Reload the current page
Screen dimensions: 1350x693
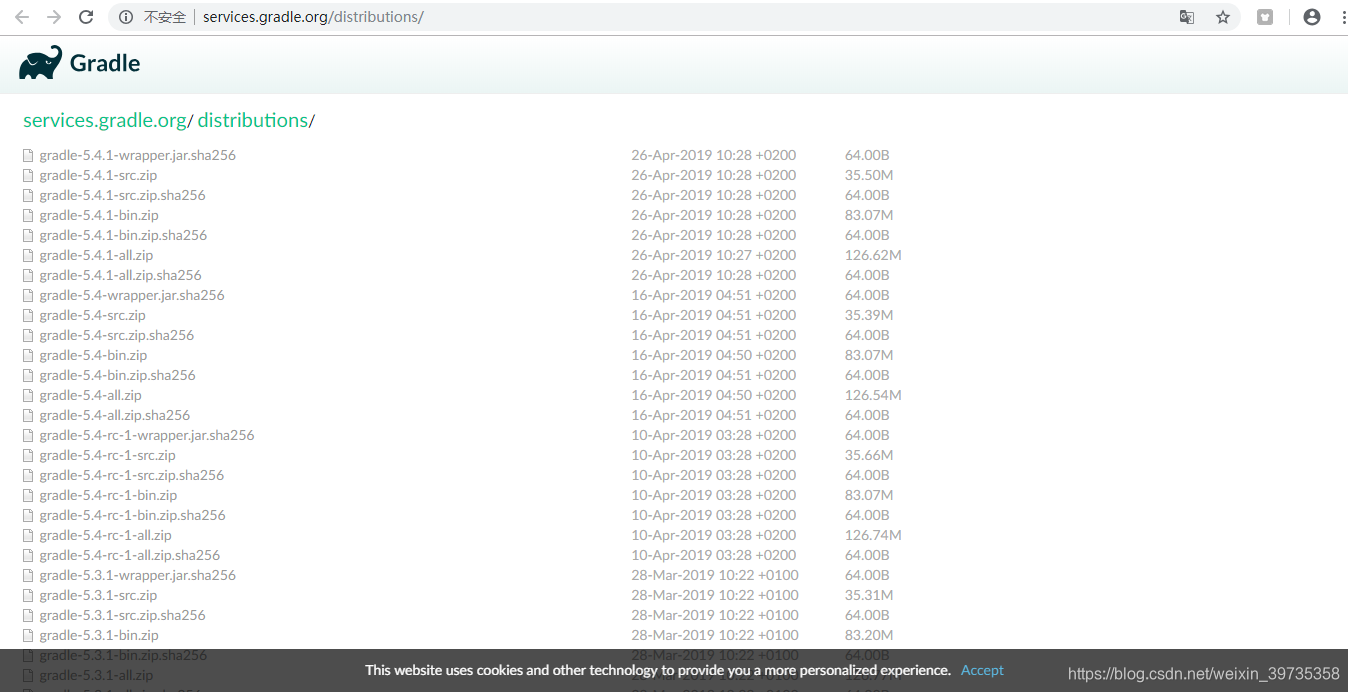[x=87, y=17]
